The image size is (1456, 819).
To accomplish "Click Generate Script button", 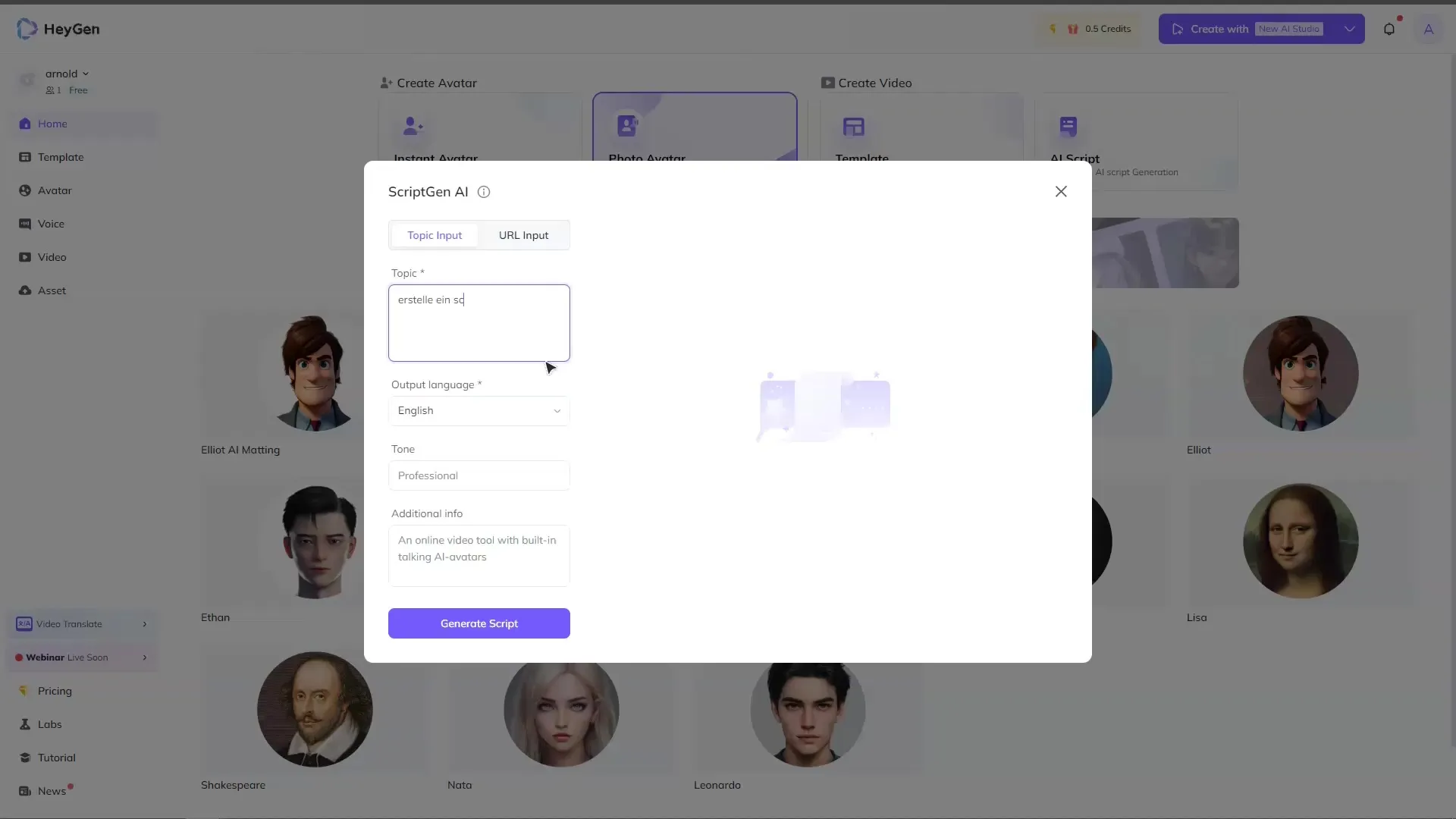I will pos(479,623).
